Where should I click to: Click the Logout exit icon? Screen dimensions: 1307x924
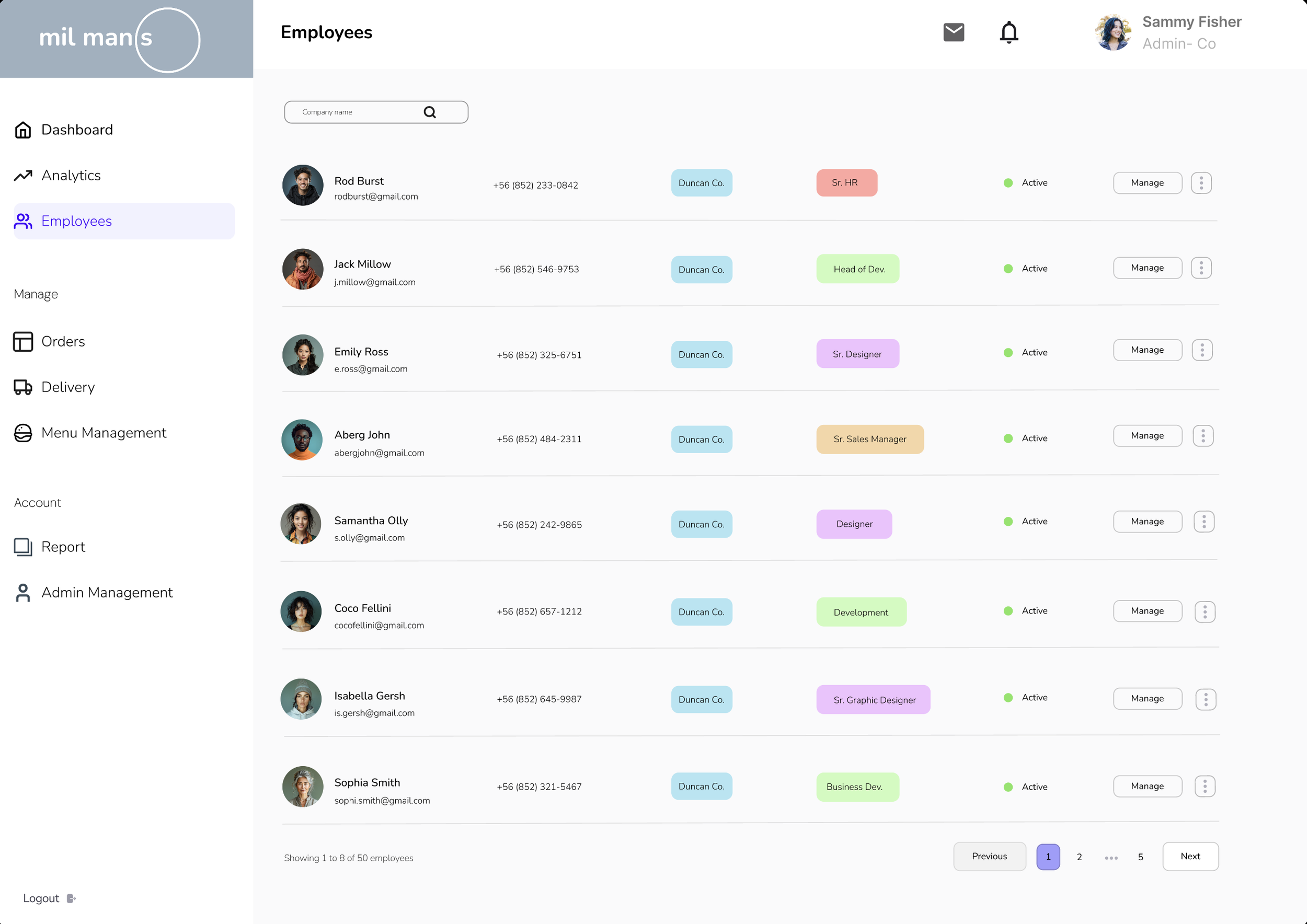(71, 898)
